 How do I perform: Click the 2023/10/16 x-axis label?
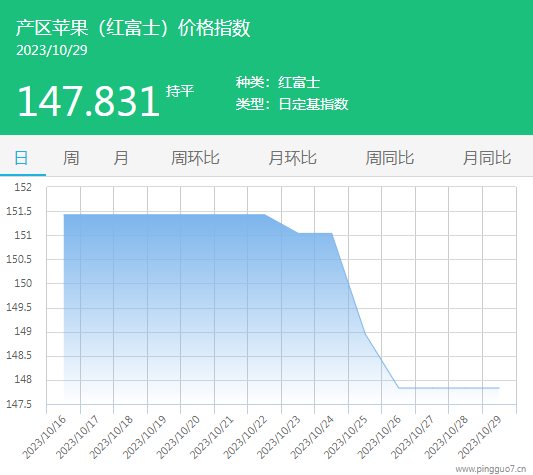coord(44,438)
